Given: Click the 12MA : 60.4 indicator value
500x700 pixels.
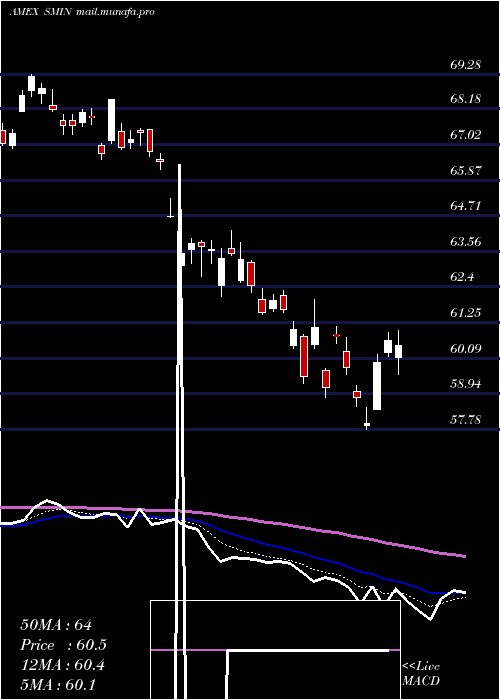Looking at the screenshot, I should [x=62, y=665].
